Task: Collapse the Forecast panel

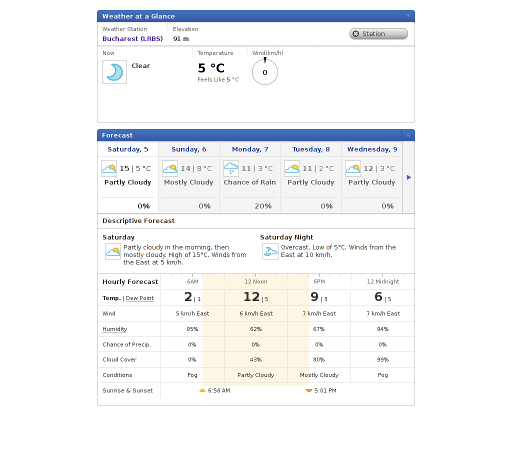Action: coord(408,135)
